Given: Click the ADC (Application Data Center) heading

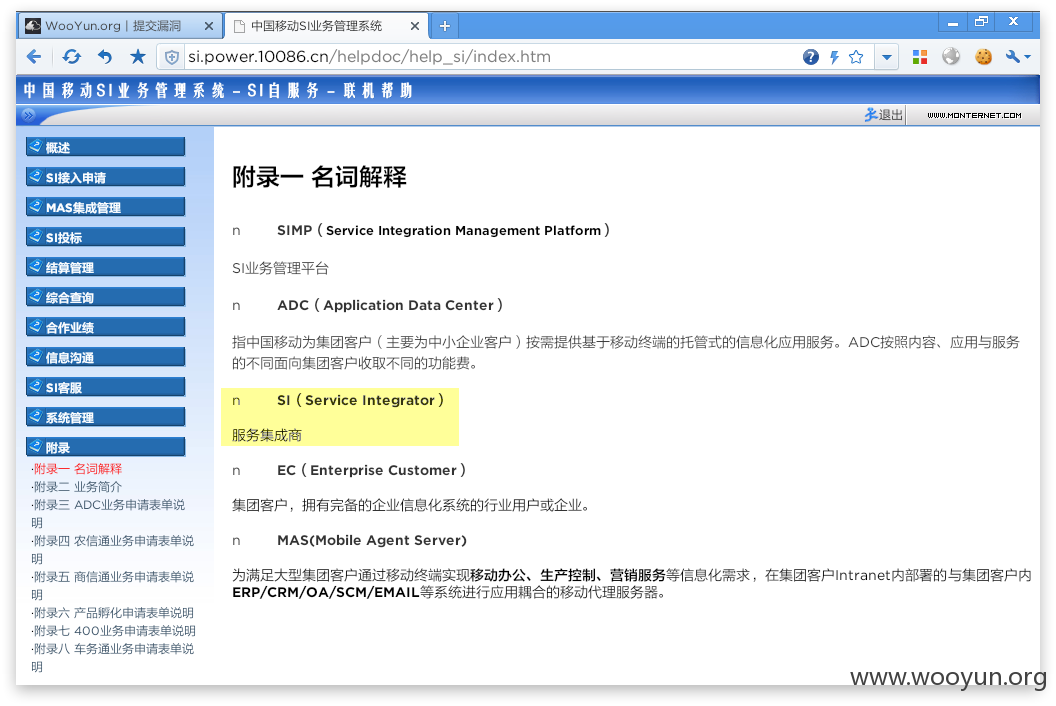Looking at the screenshot, I should point(390,305).
